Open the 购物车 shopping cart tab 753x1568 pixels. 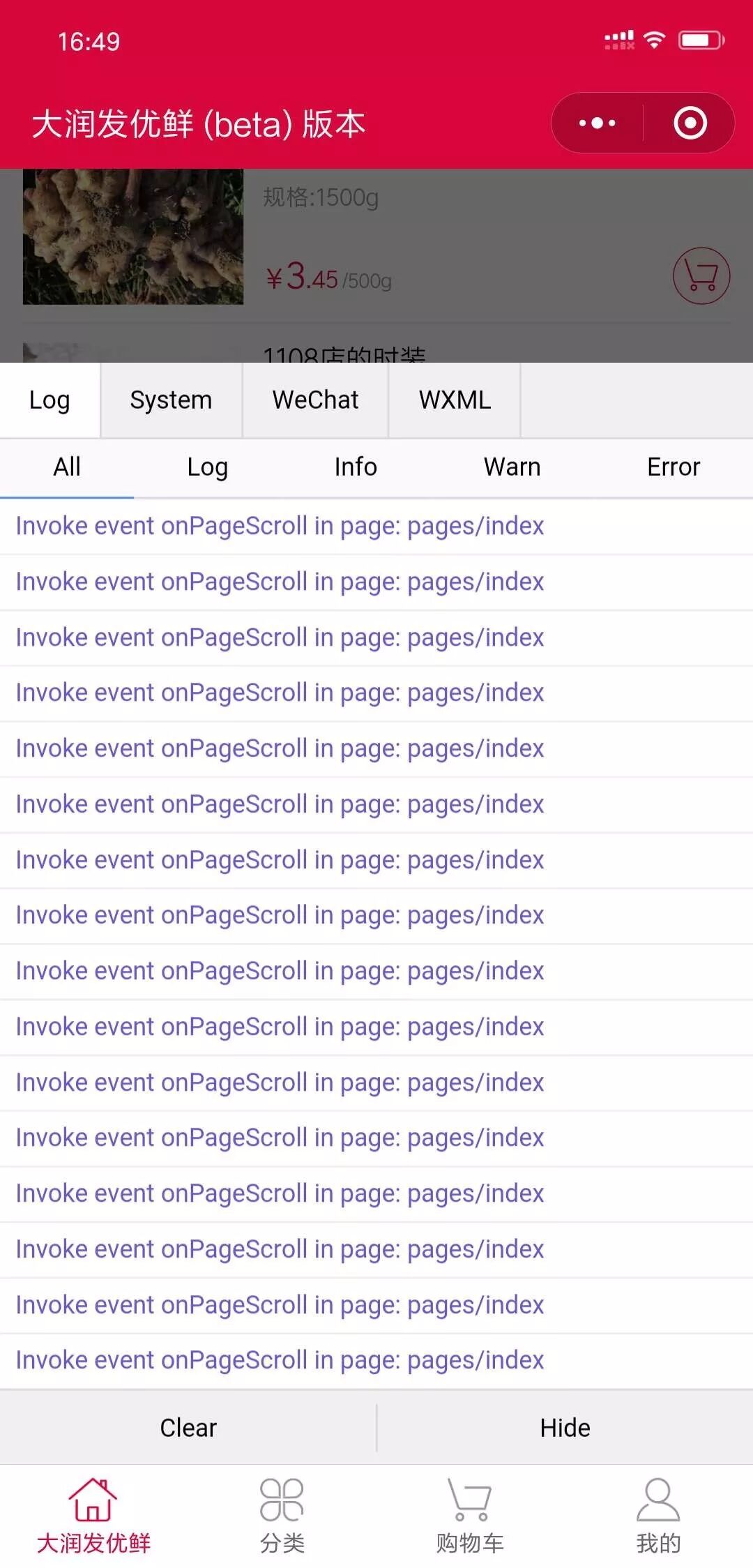point(470,1515)
